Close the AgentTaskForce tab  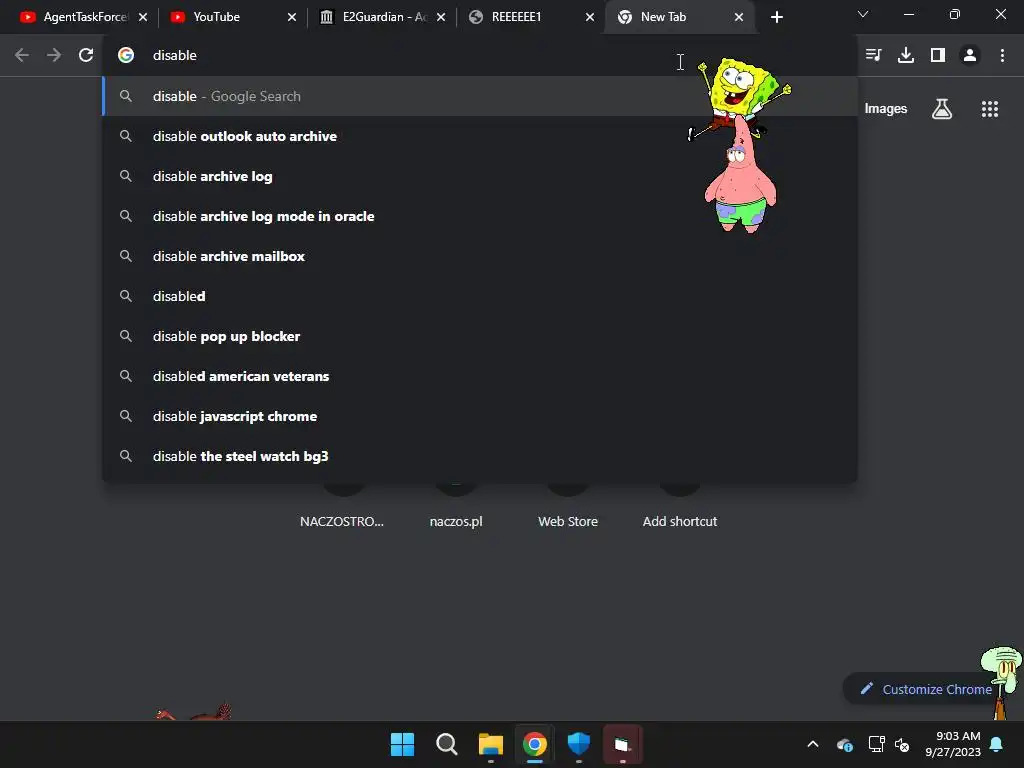coord(143,17)
